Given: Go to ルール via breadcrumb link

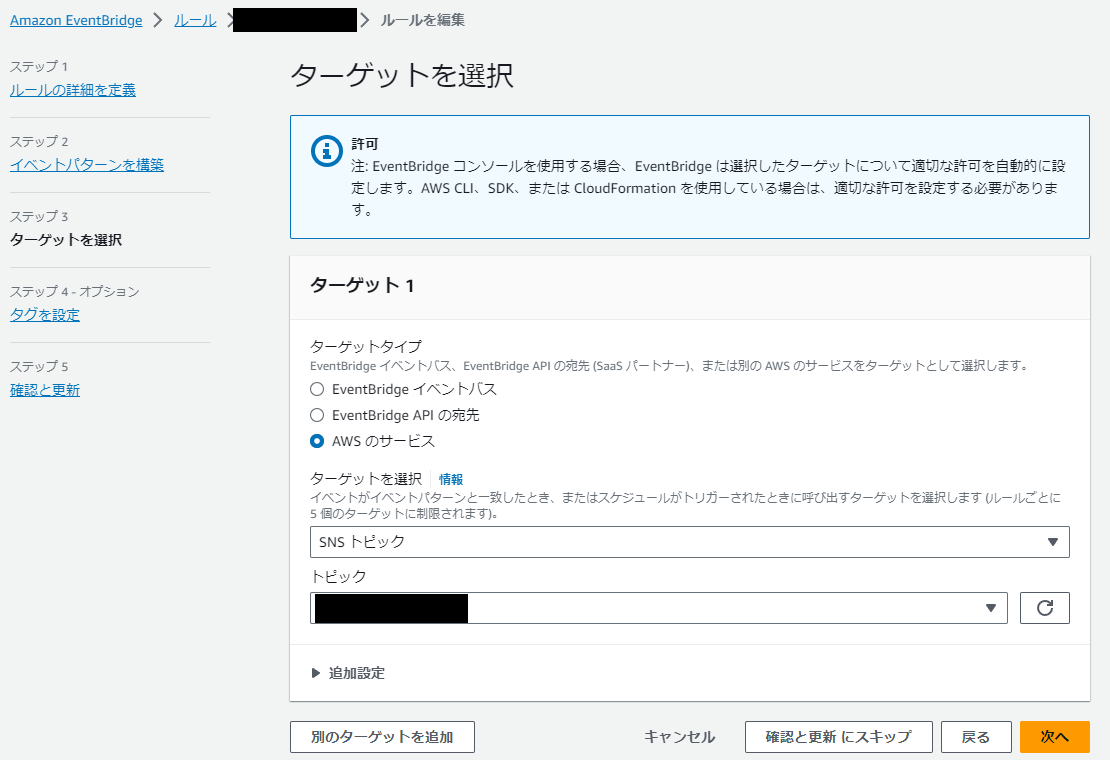Looking at the screenshot, I should click(x=194, y=20).
